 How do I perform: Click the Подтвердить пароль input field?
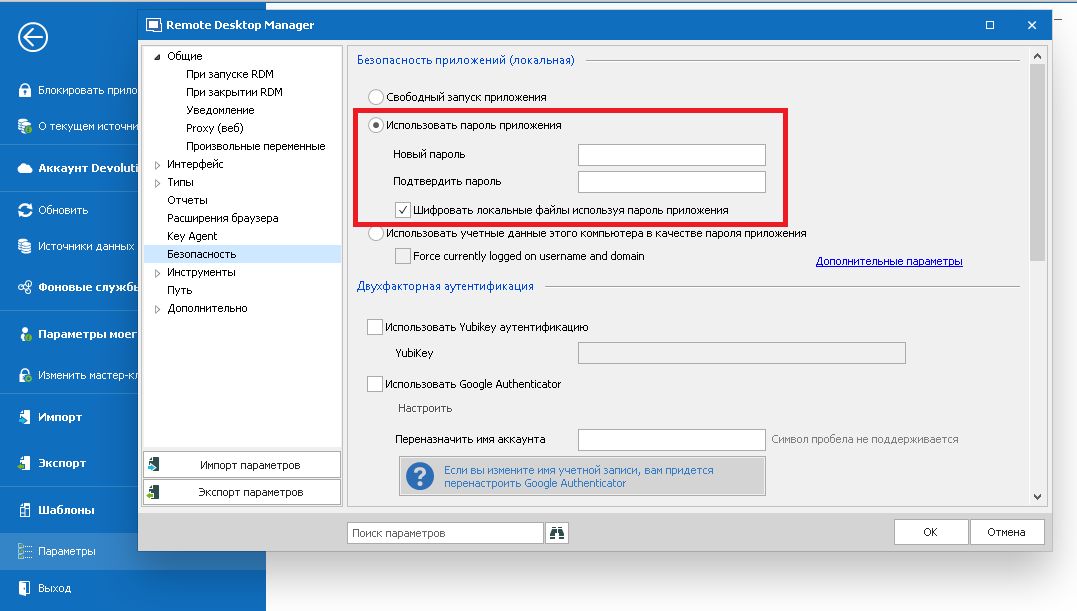(x=672, y=182)
